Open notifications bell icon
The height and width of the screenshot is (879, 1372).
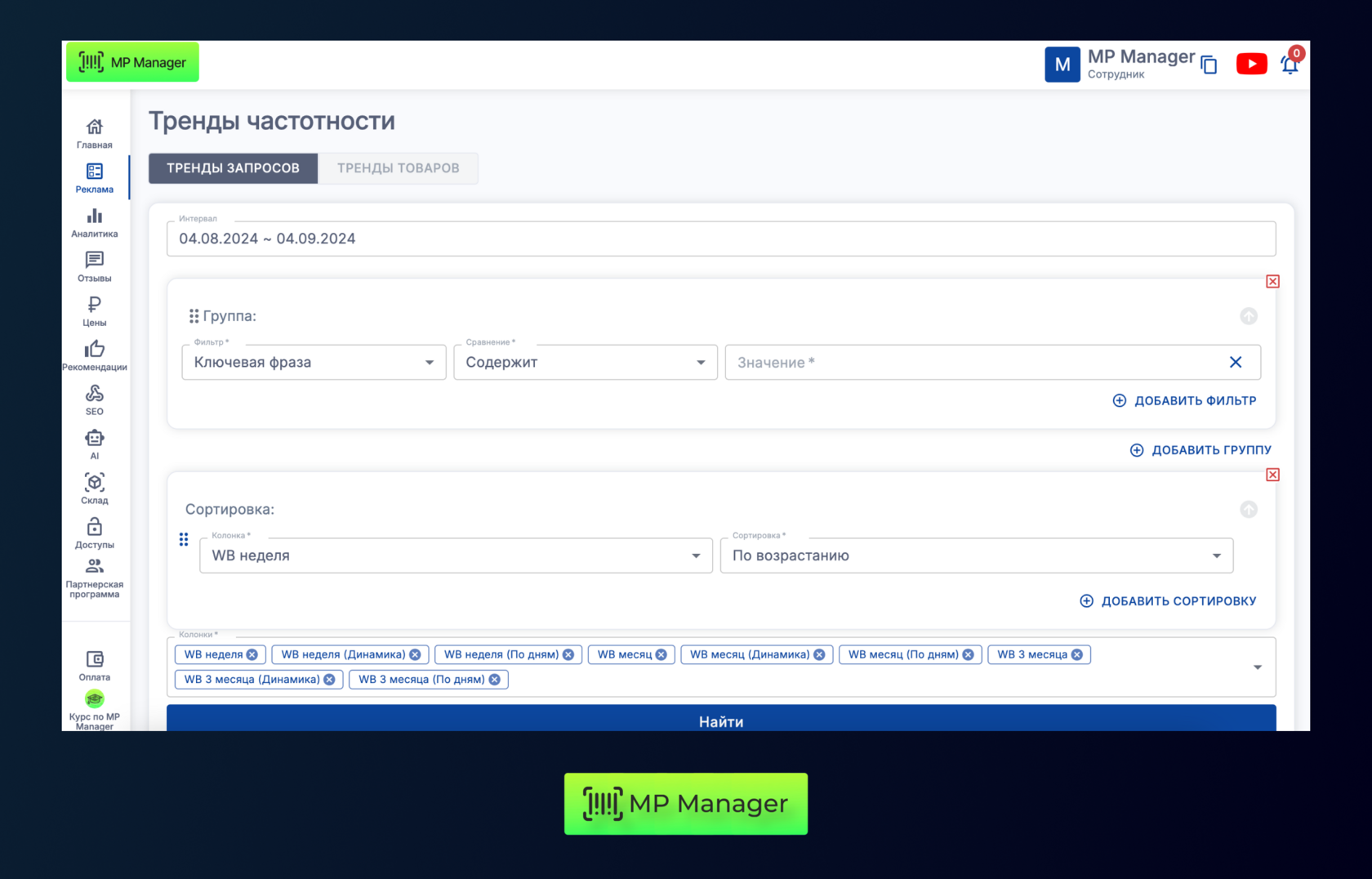coord(1290,65)
